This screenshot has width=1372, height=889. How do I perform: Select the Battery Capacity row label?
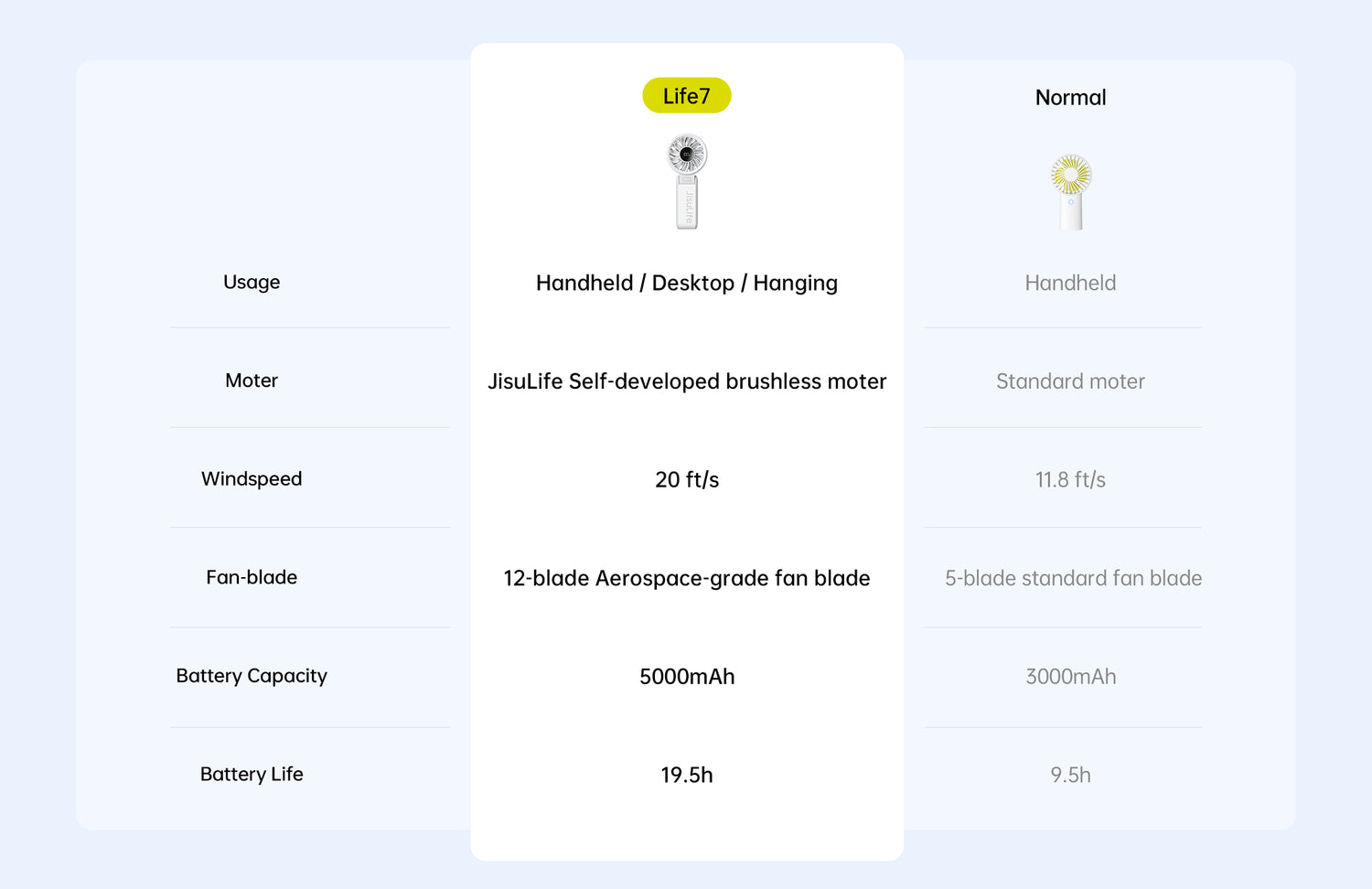[252, 676]
